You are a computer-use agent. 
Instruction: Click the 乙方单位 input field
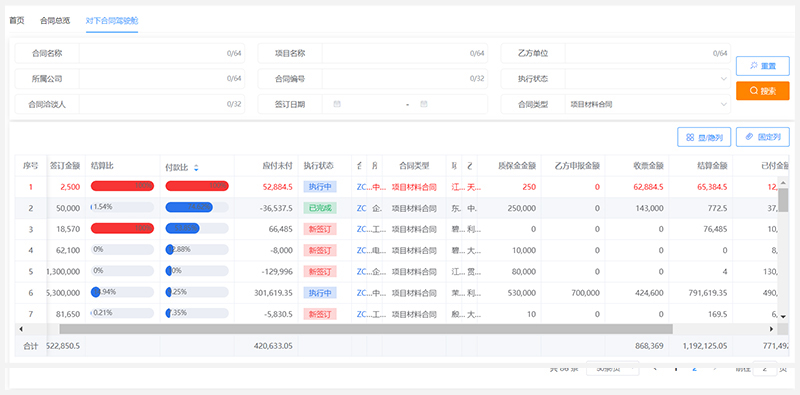(x=647, y=53)
